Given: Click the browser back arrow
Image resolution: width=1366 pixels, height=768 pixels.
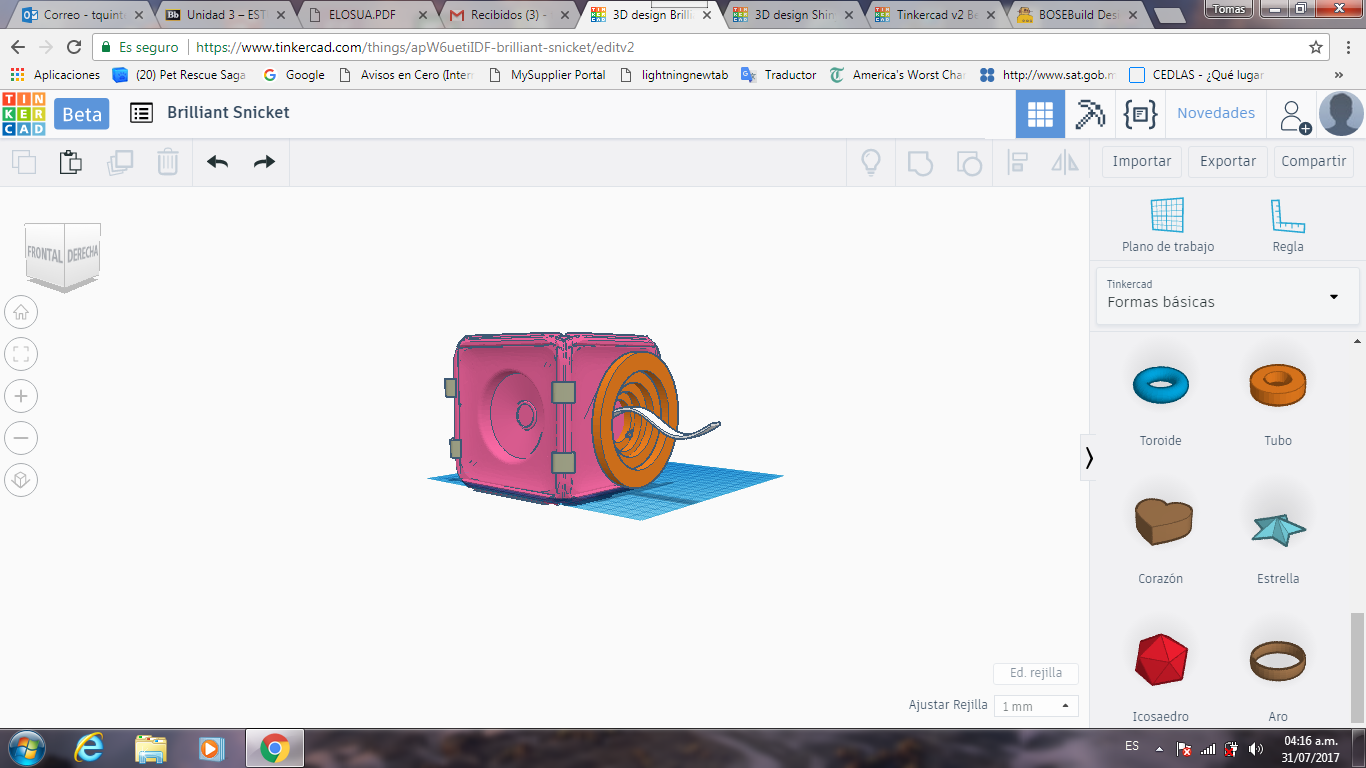Looking at the screenshot, I should pos(19,47).
